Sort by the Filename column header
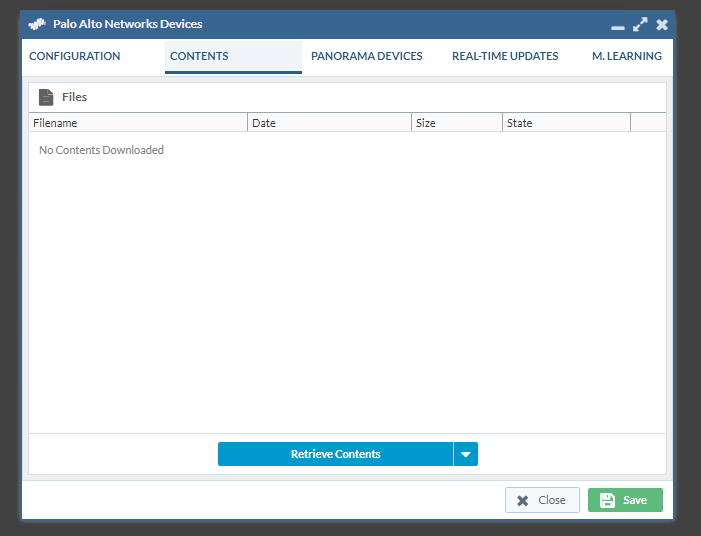The width and height of the screenshot is (701, 536). point(138,123)
